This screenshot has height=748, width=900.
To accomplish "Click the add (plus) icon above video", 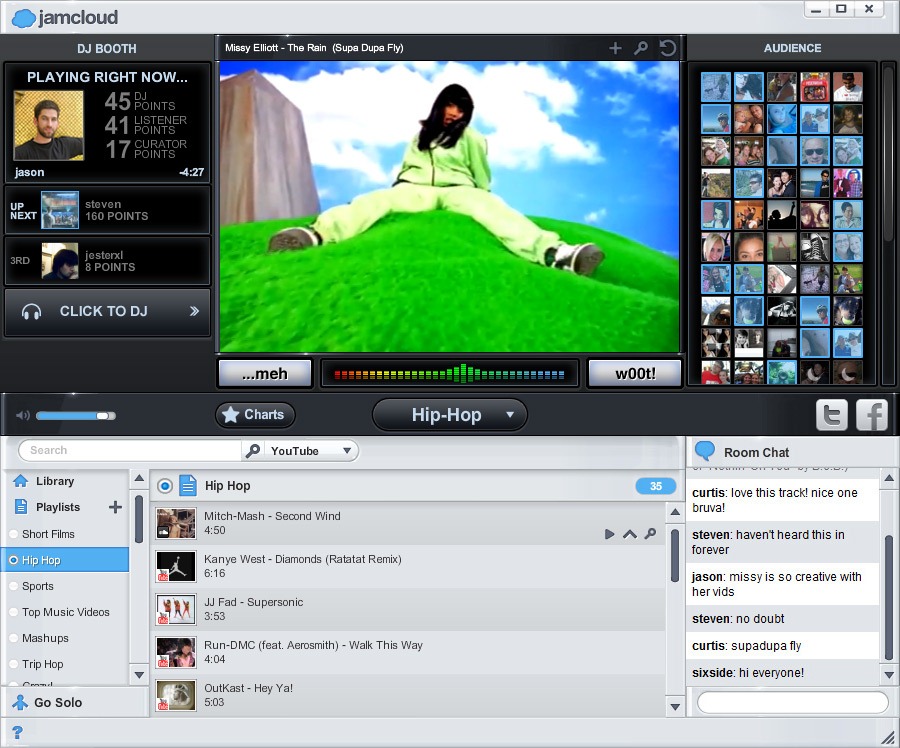I will [x=615, y=48].
